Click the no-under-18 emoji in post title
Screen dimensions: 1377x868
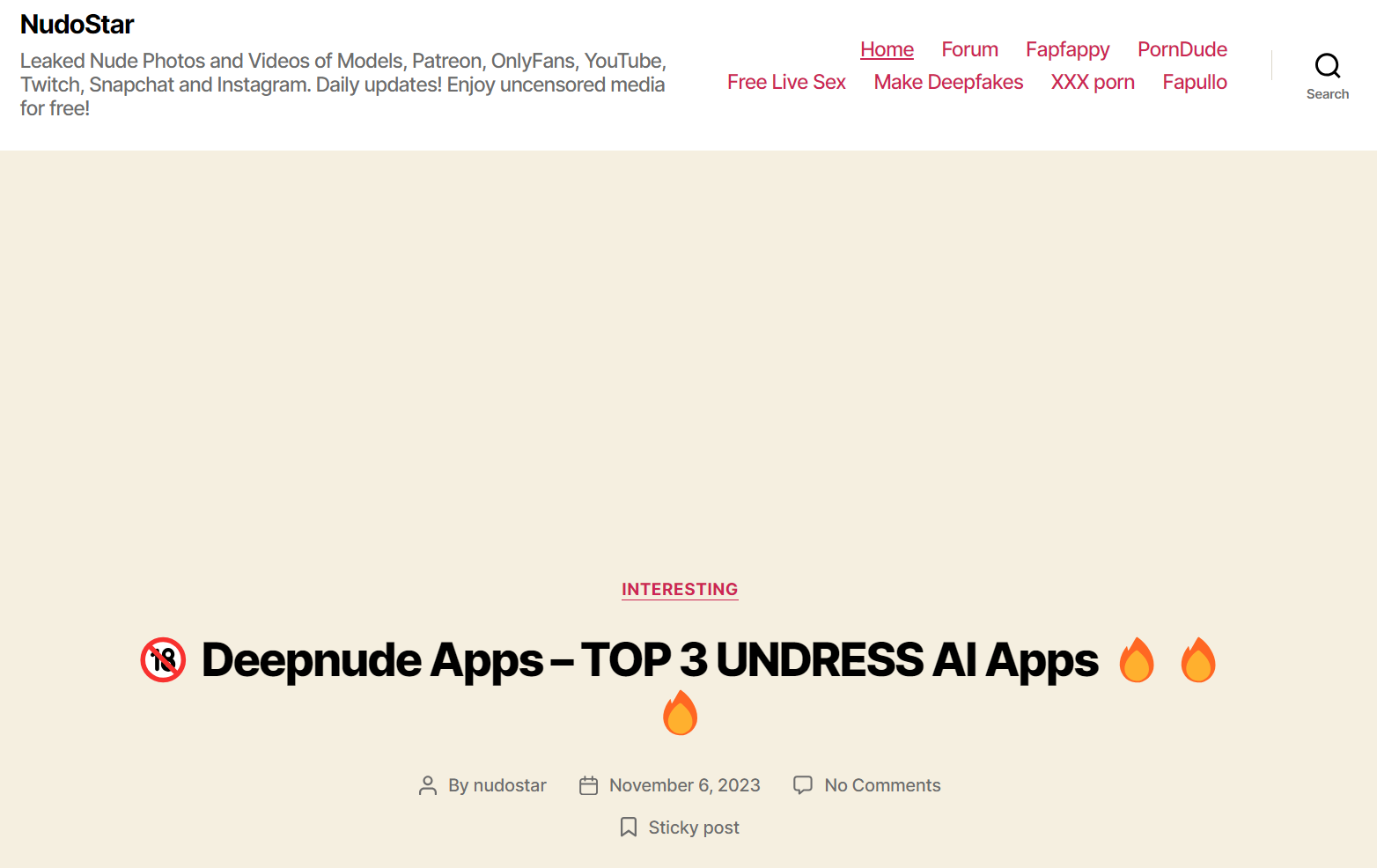[x=163, y=660]
